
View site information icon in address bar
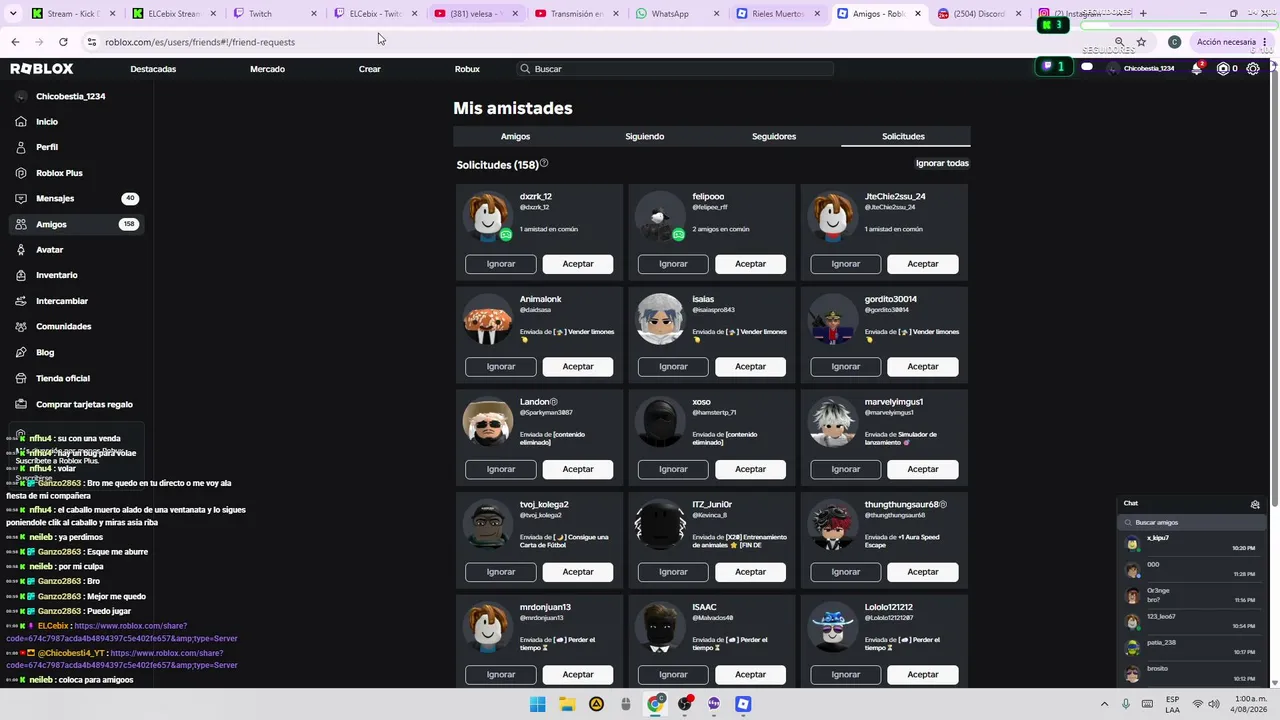tap(91, 42)
